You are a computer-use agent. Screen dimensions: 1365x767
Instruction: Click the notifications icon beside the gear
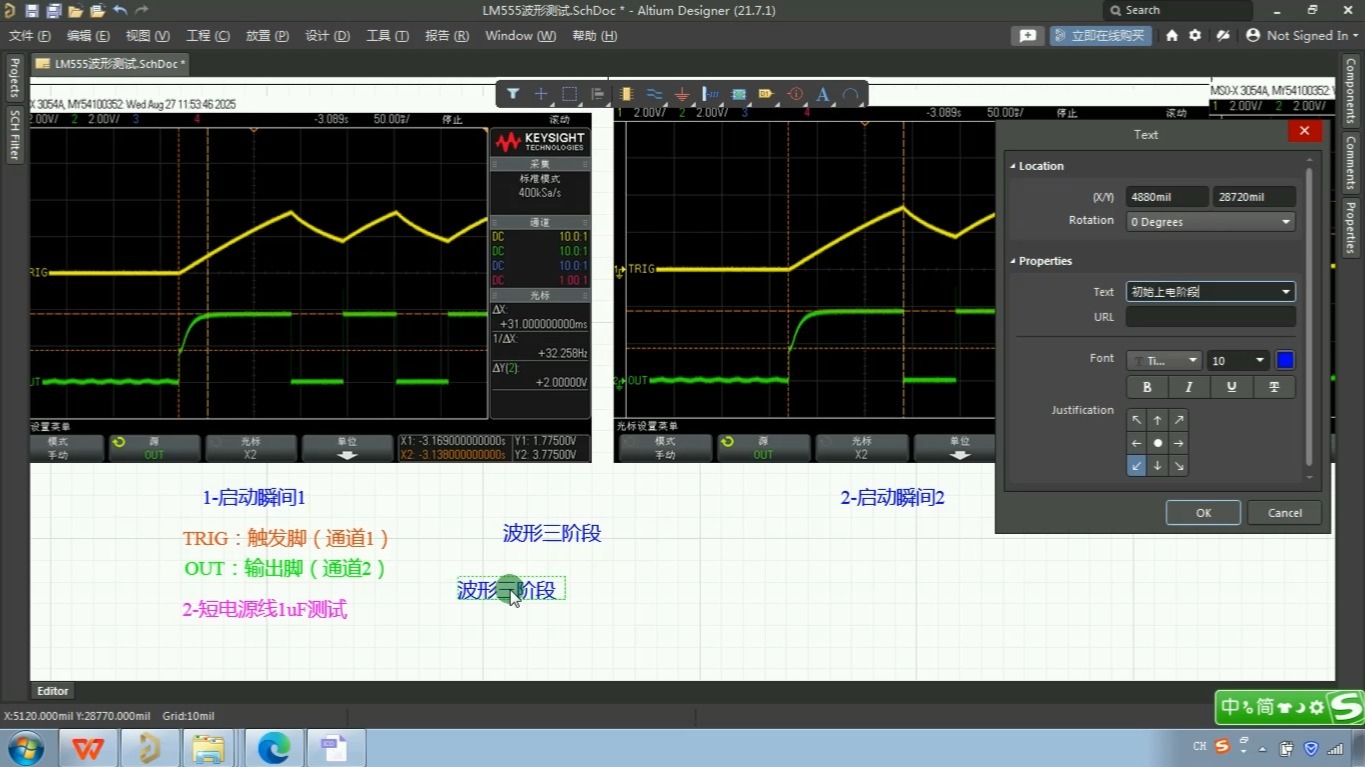coord(1222,35)
